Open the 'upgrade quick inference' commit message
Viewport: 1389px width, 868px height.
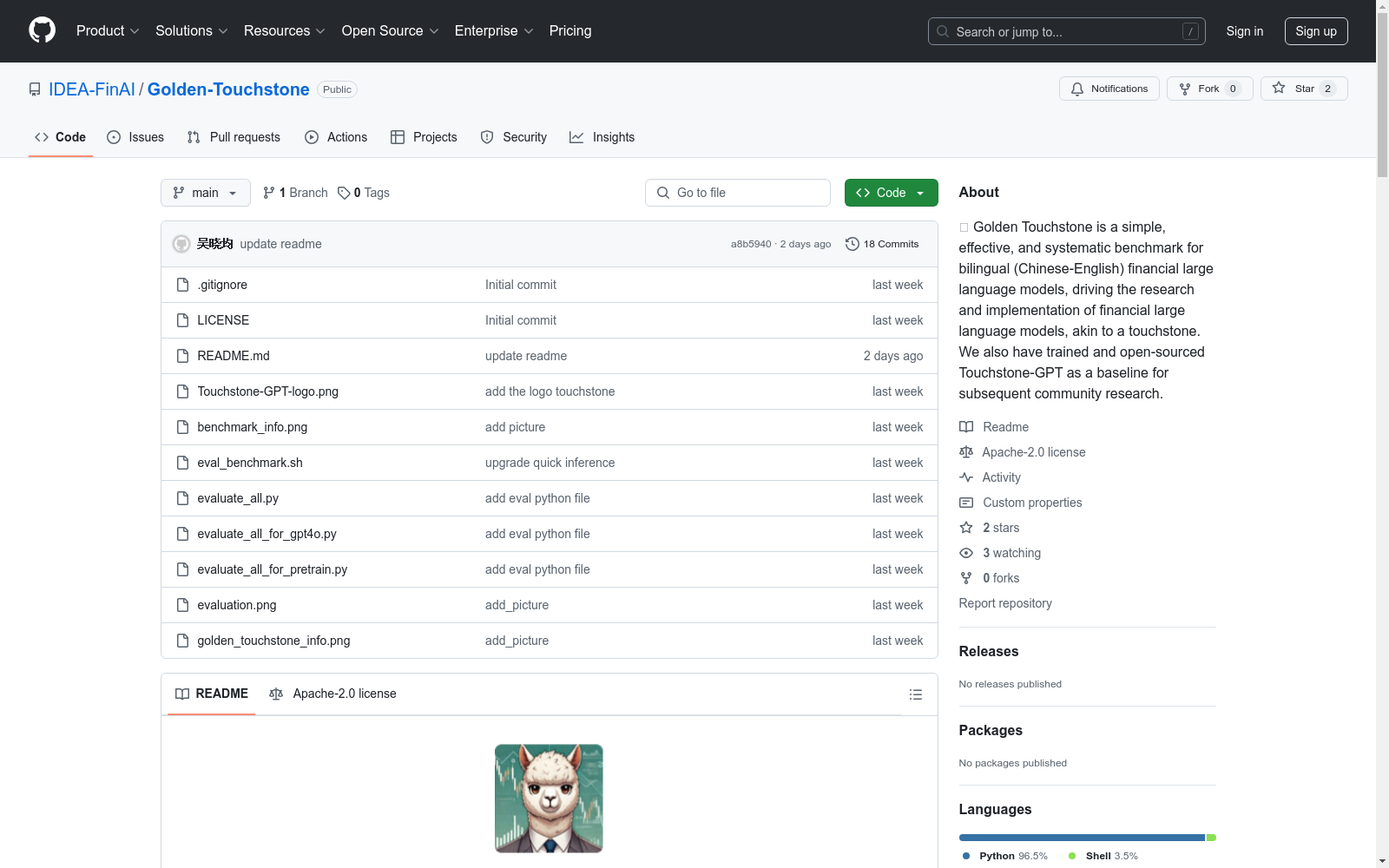coord(550,463)
